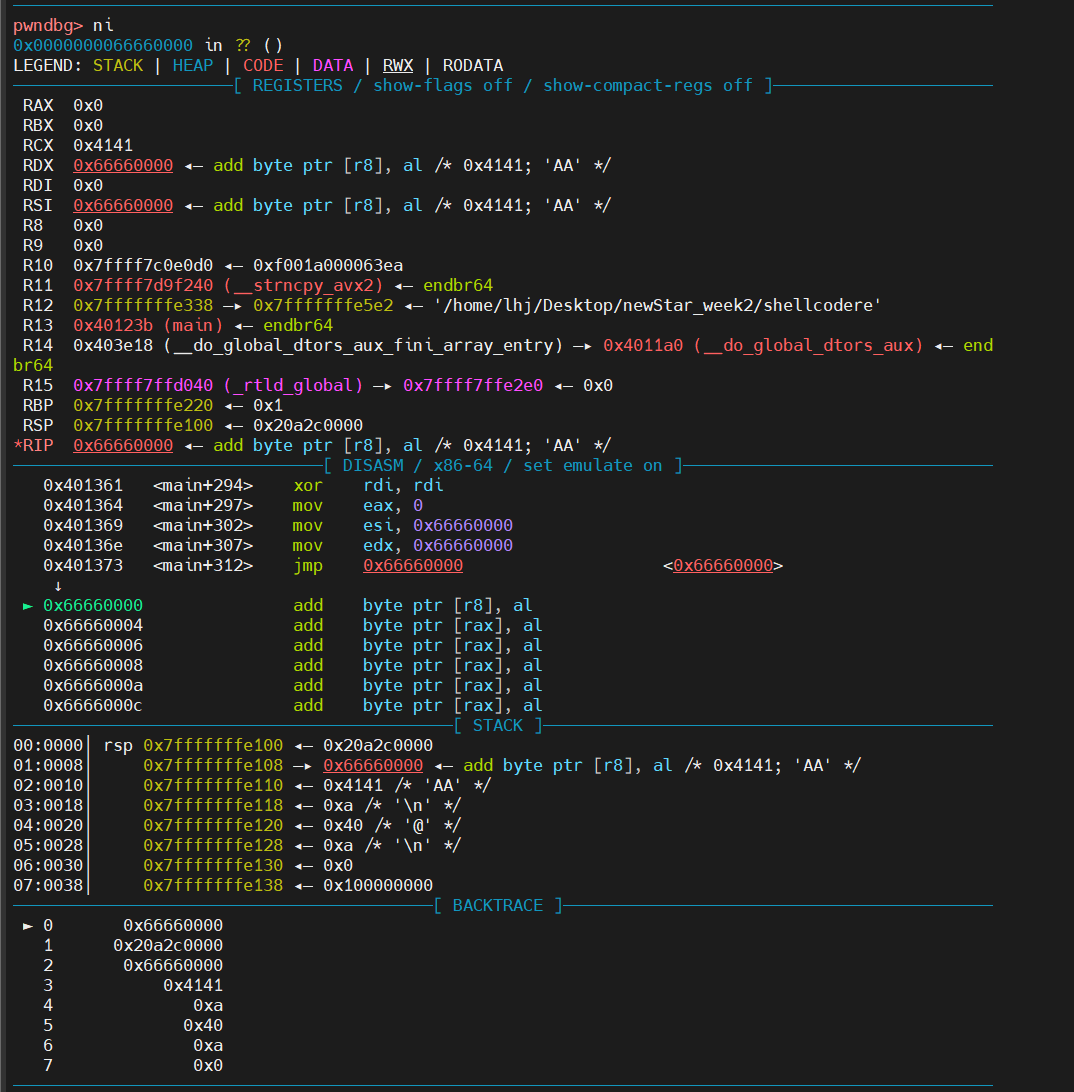The image size is (1074, 1092).
Task: Click backtrace frame 2 value 0x66660000
Action: pyautogui.click(x=173, y=966)
